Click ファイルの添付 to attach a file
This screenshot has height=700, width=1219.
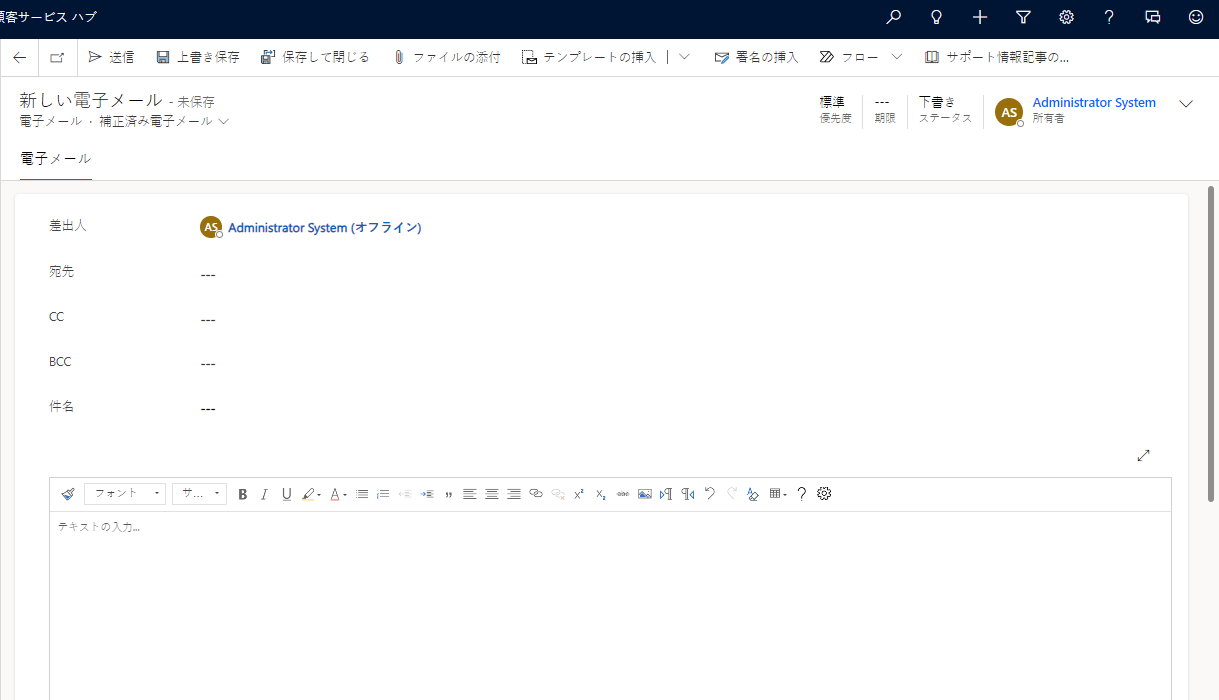click(x=446, y=57)
